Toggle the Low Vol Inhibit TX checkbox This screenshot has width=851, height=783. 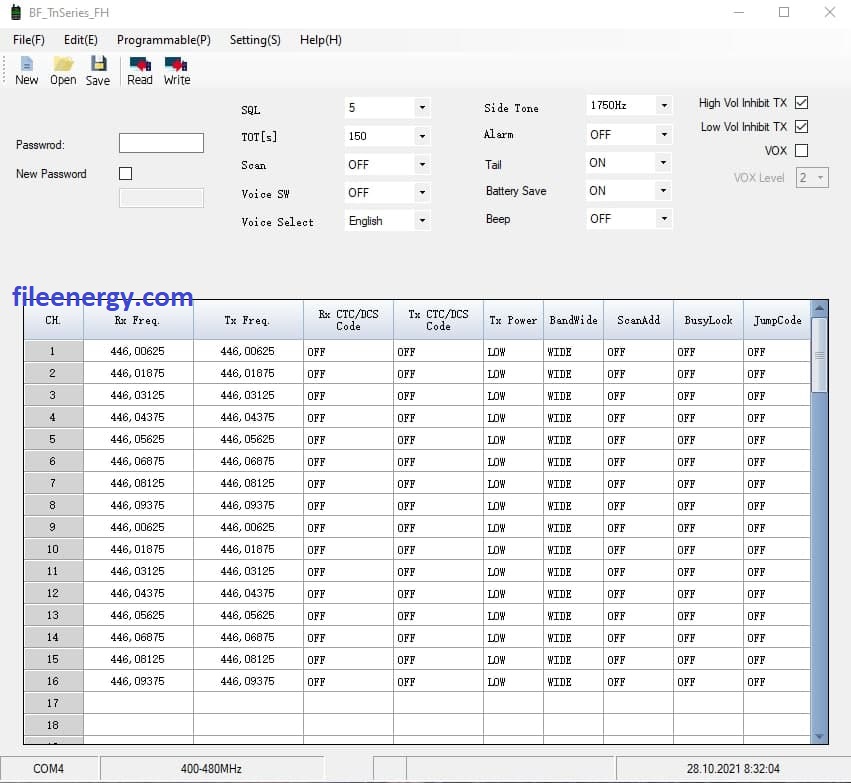[801, 126]
